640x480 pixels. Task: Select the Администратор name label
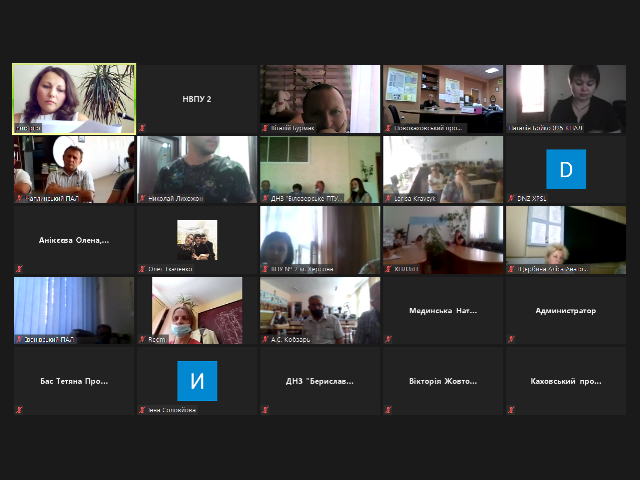tap(565, 311)
